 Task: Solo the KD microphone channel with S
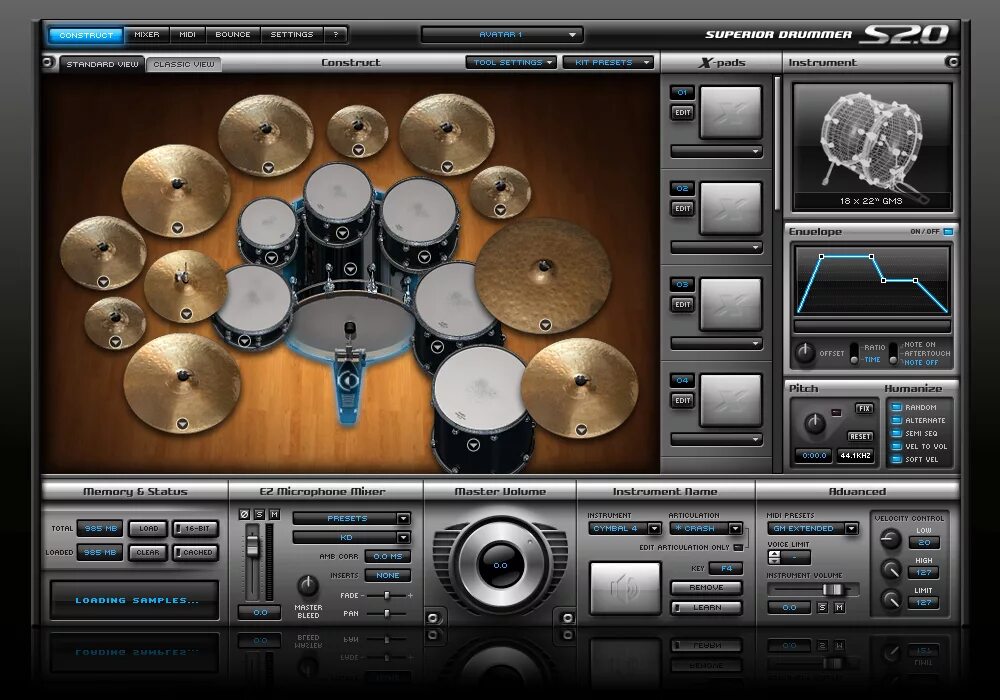(259, 514)
